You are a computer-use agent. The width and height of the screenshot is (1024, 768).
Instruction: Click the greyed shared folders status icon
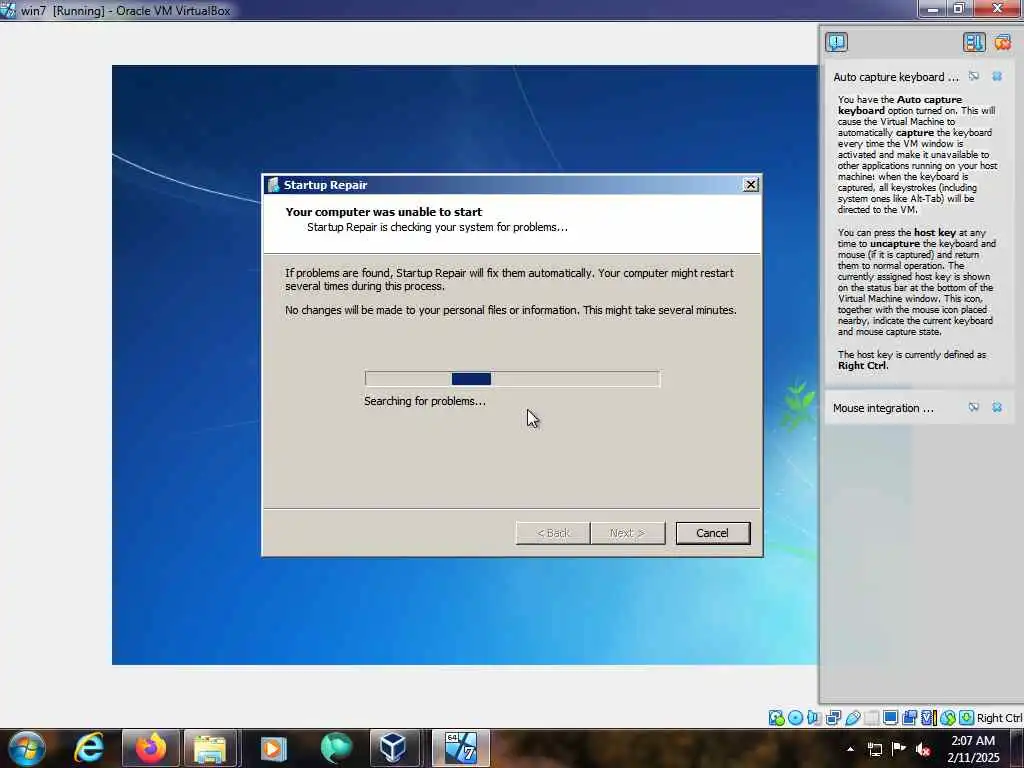[871, 718]
